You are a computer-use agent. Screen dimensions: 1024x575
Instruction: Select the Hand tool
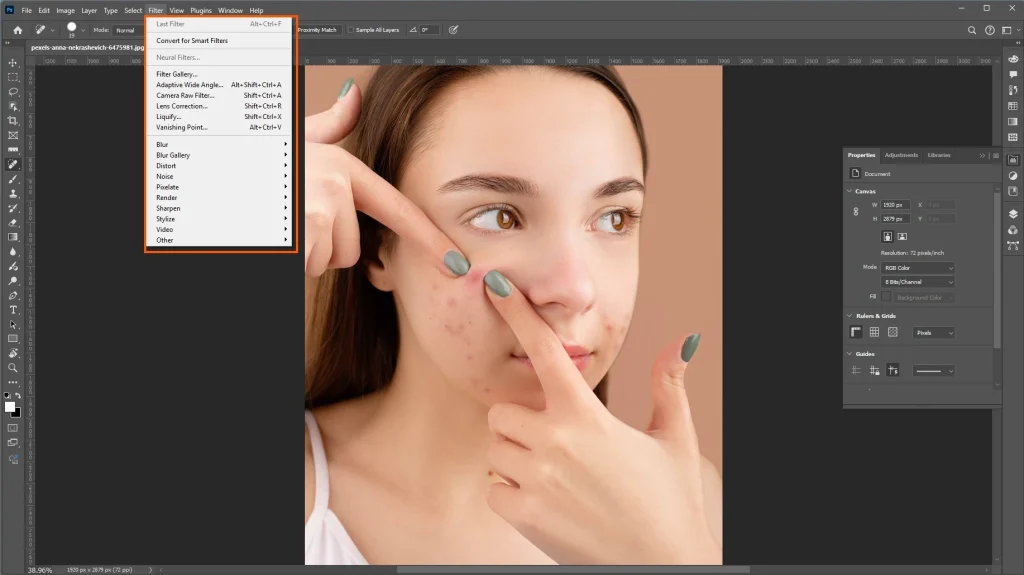(x=12, y=353)
